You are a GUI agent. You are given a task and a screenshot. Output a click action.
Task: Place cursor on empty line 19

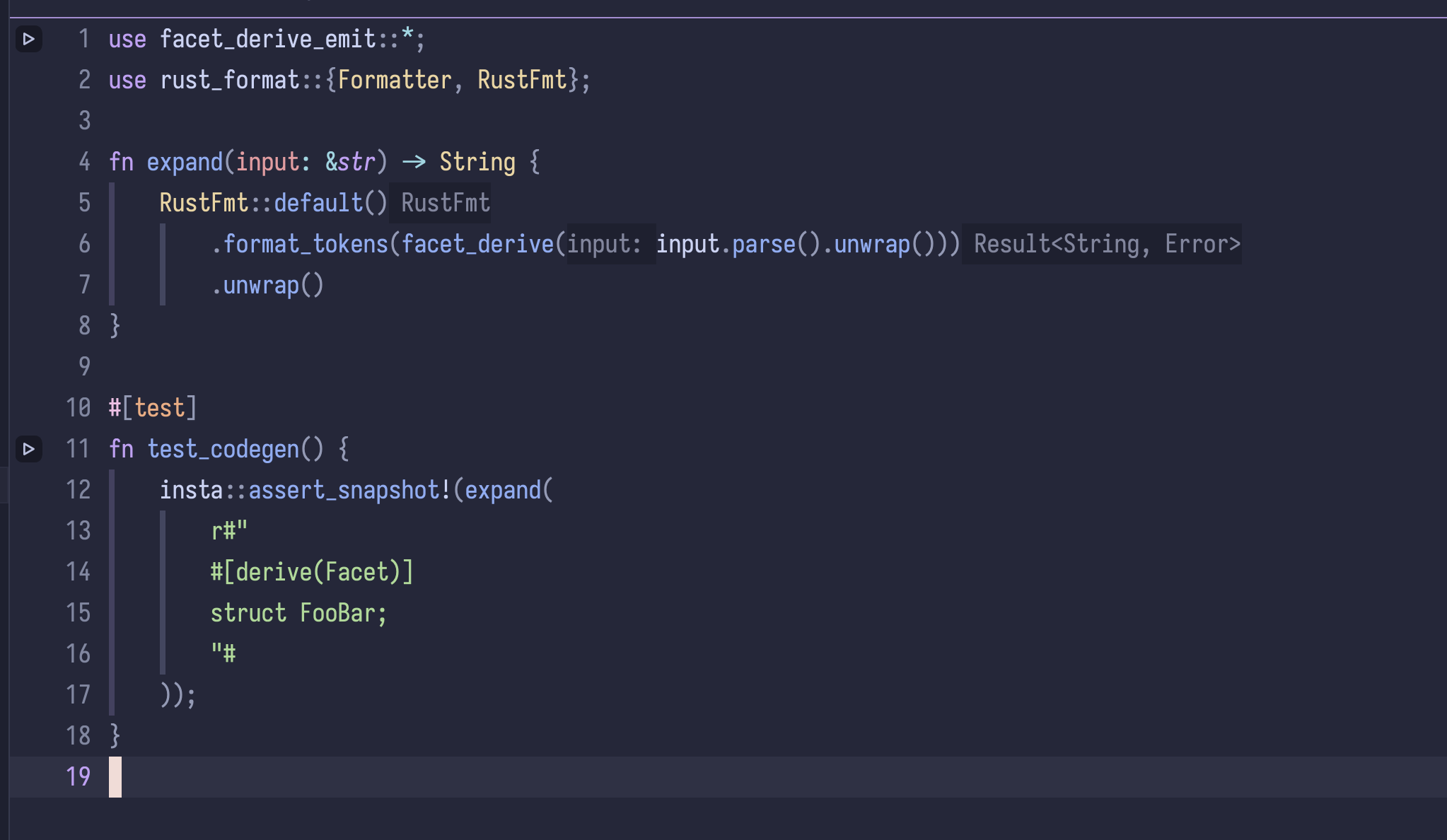tap(424, 777)
